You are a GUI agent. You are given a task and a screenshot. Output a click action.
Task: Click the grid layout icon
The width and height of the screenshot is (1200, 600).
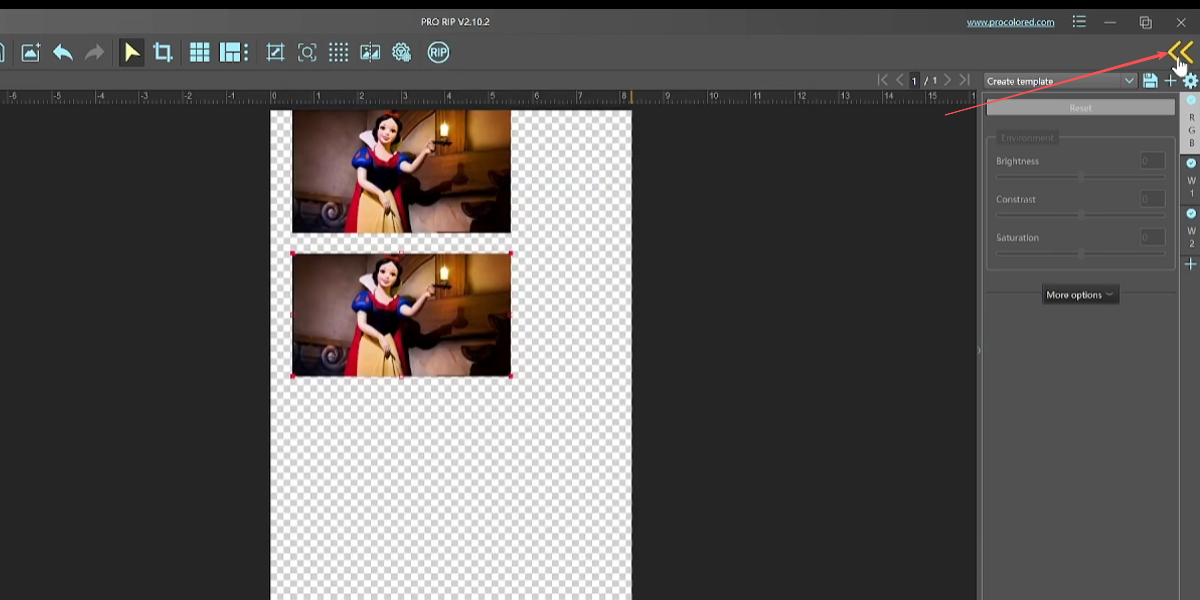pos(199,53)
